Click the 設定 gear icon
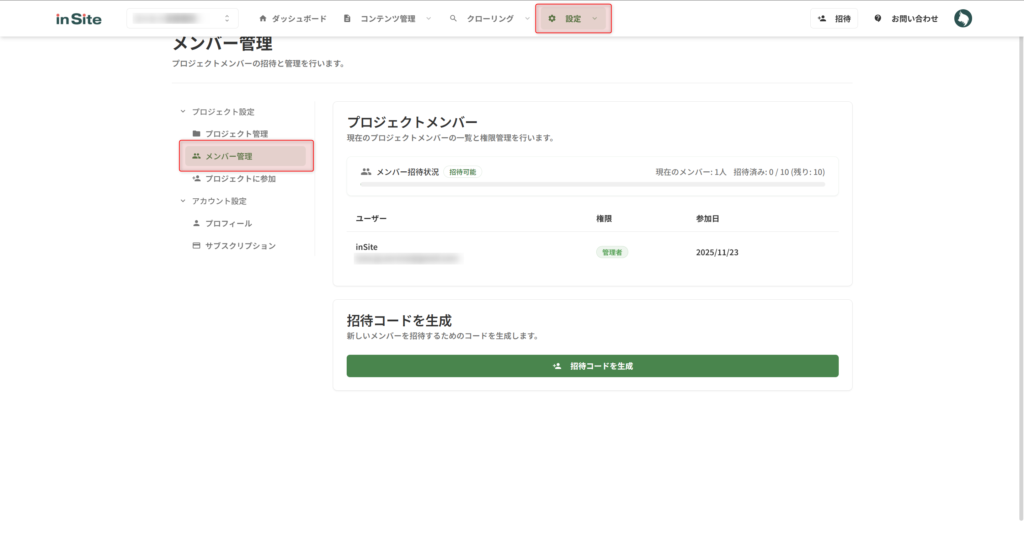Viewport: 1024px width, 535px height. pos(552,18)
